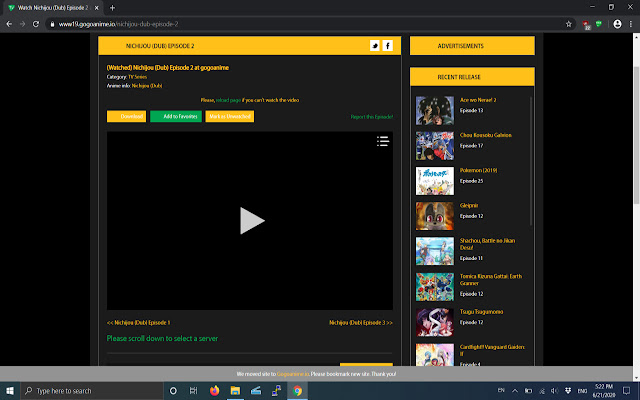Click the Windows Start button

pyautogui.click(x=11, y=390)
